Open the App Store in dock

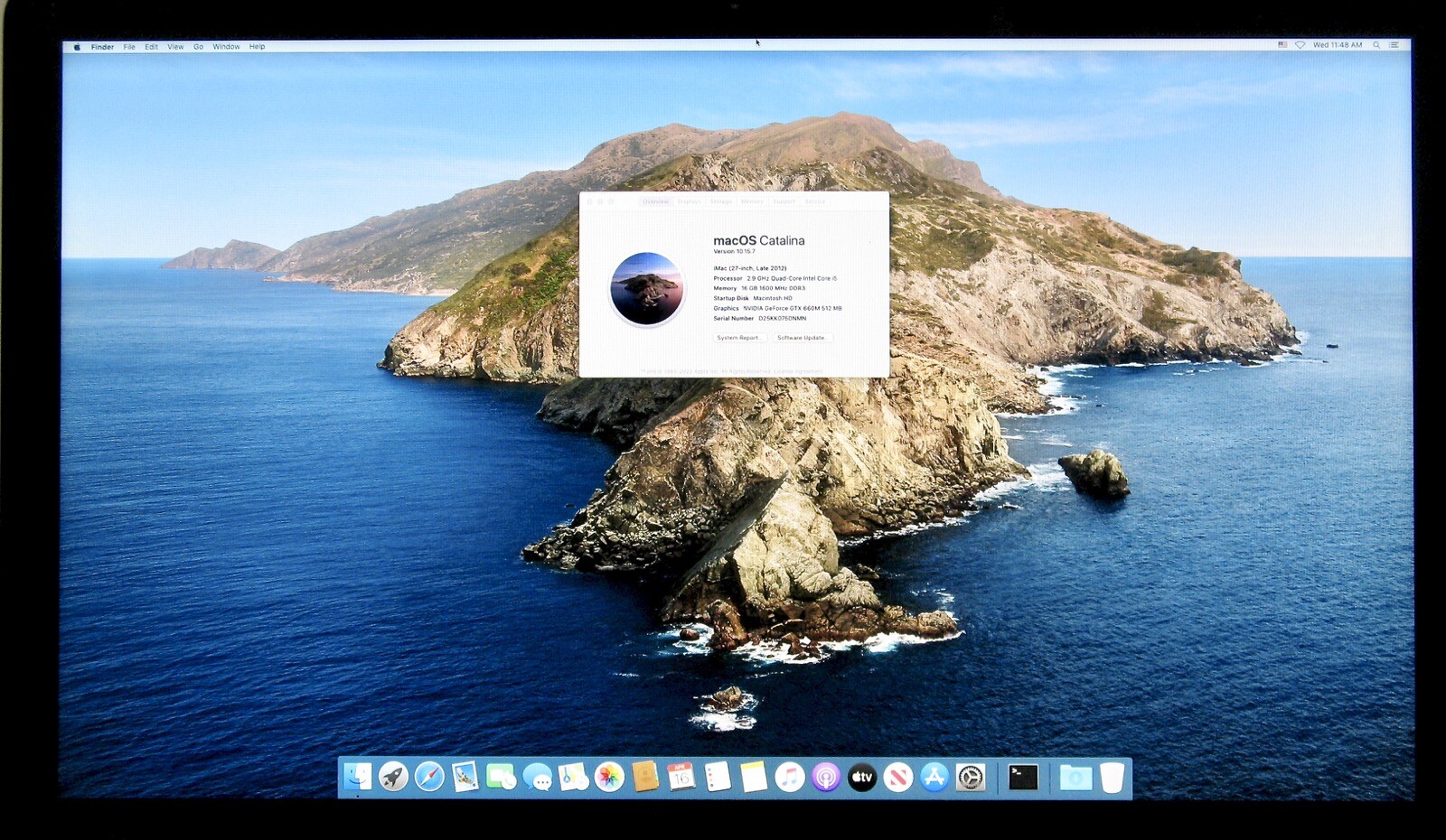pyautogui.click(x=934, y=776)
